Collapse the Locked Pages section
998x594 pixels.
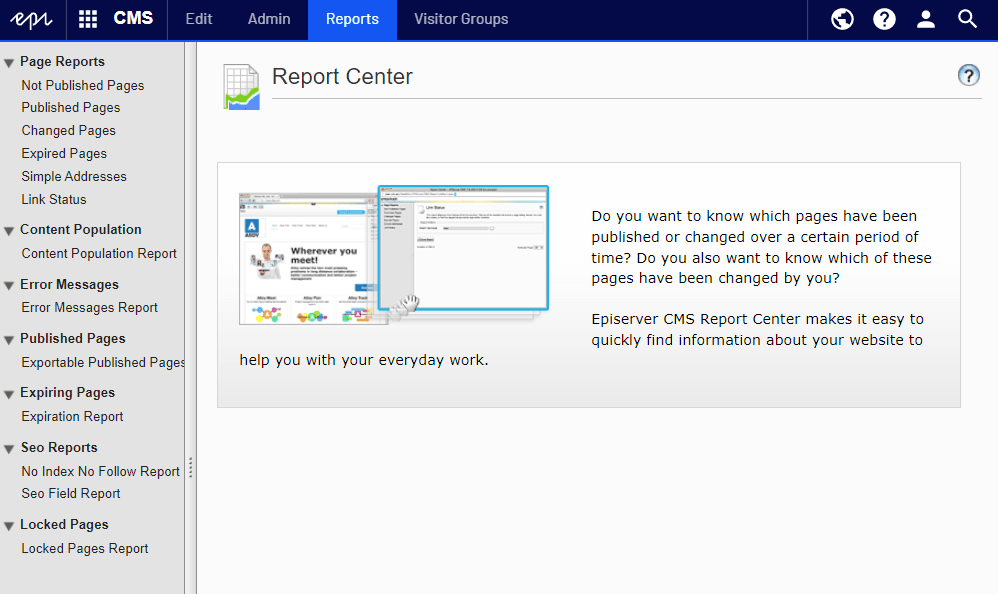point(9,526)
